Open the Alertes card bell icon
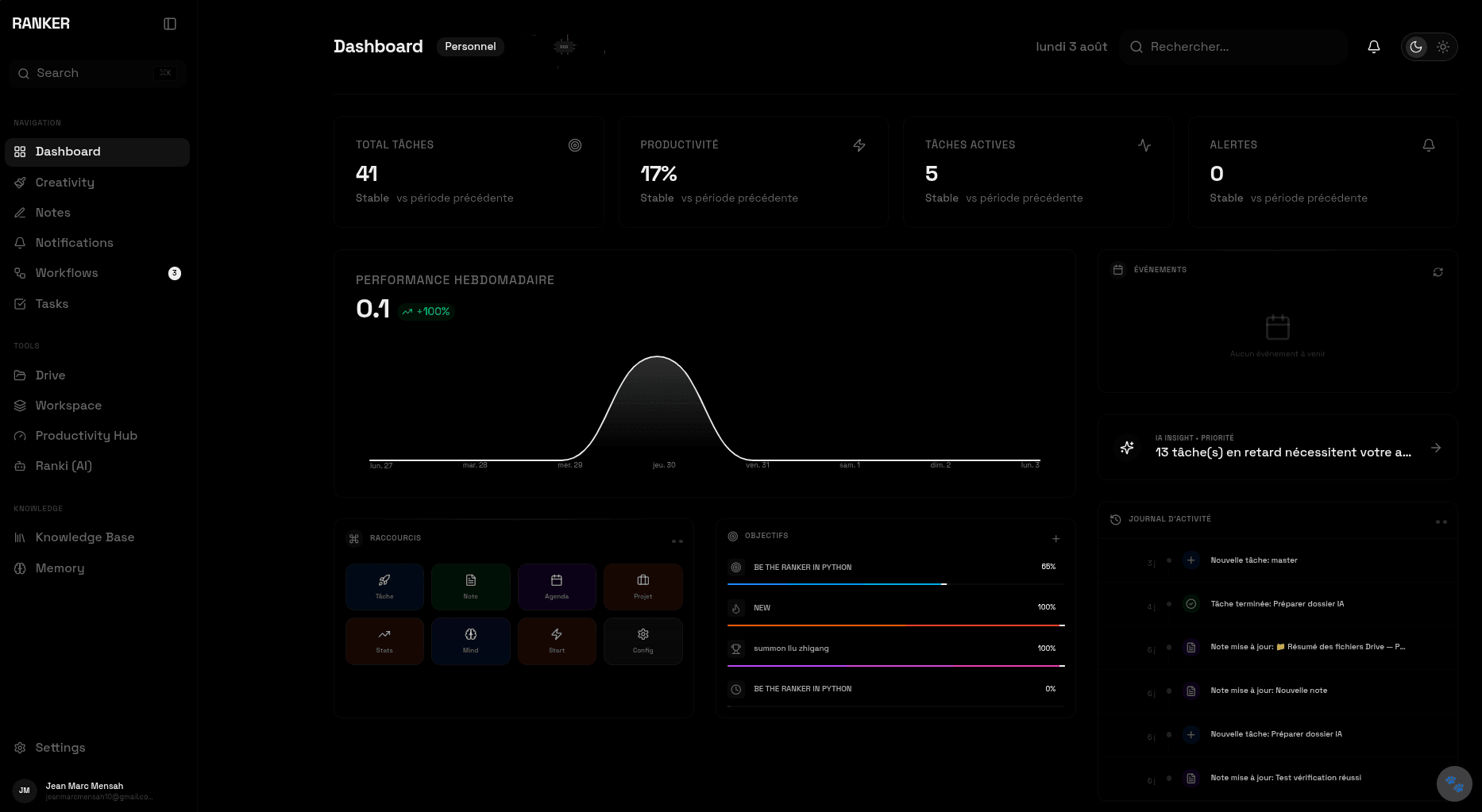 point(1429,145)
